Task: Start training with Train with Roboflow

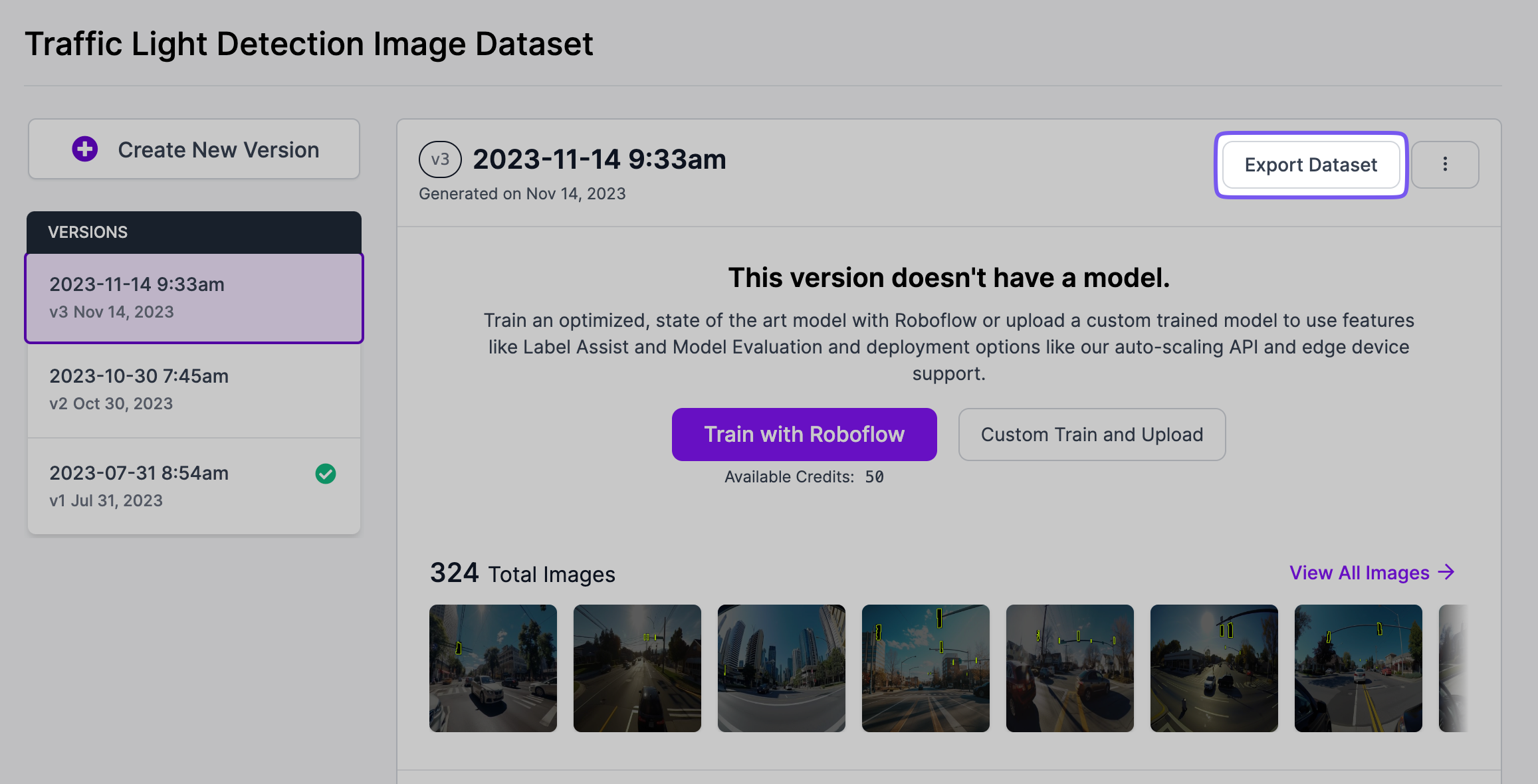Action: click(x=804, y=435)
